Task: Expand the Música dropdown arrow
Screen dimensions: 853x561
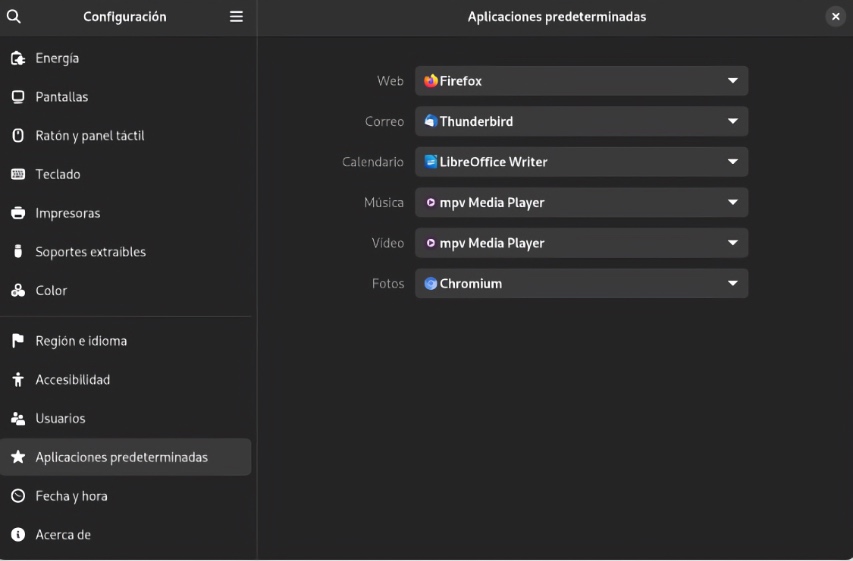Action: (733, 202)
